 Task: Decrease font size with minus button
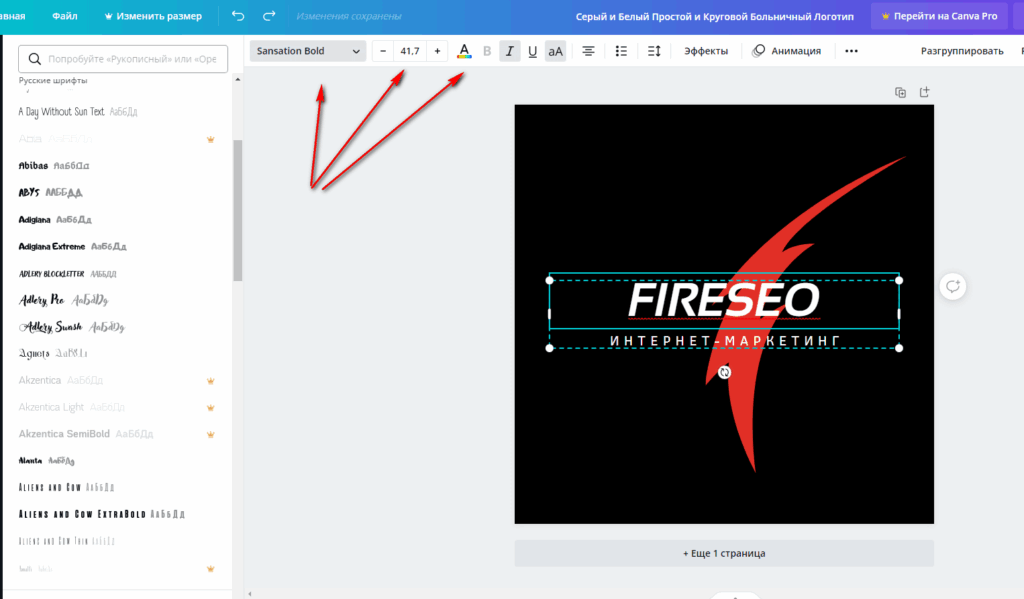(383, 51)
